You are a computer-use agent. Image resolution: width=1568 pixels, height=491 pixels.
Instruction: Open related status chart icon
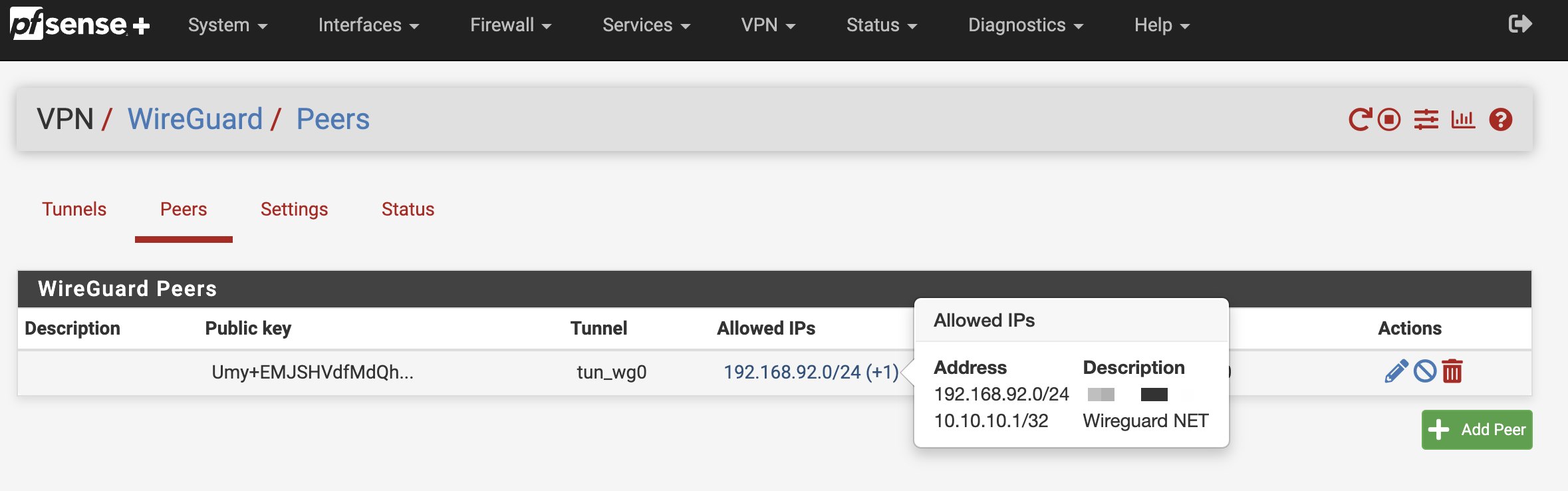pos(1463,120)
